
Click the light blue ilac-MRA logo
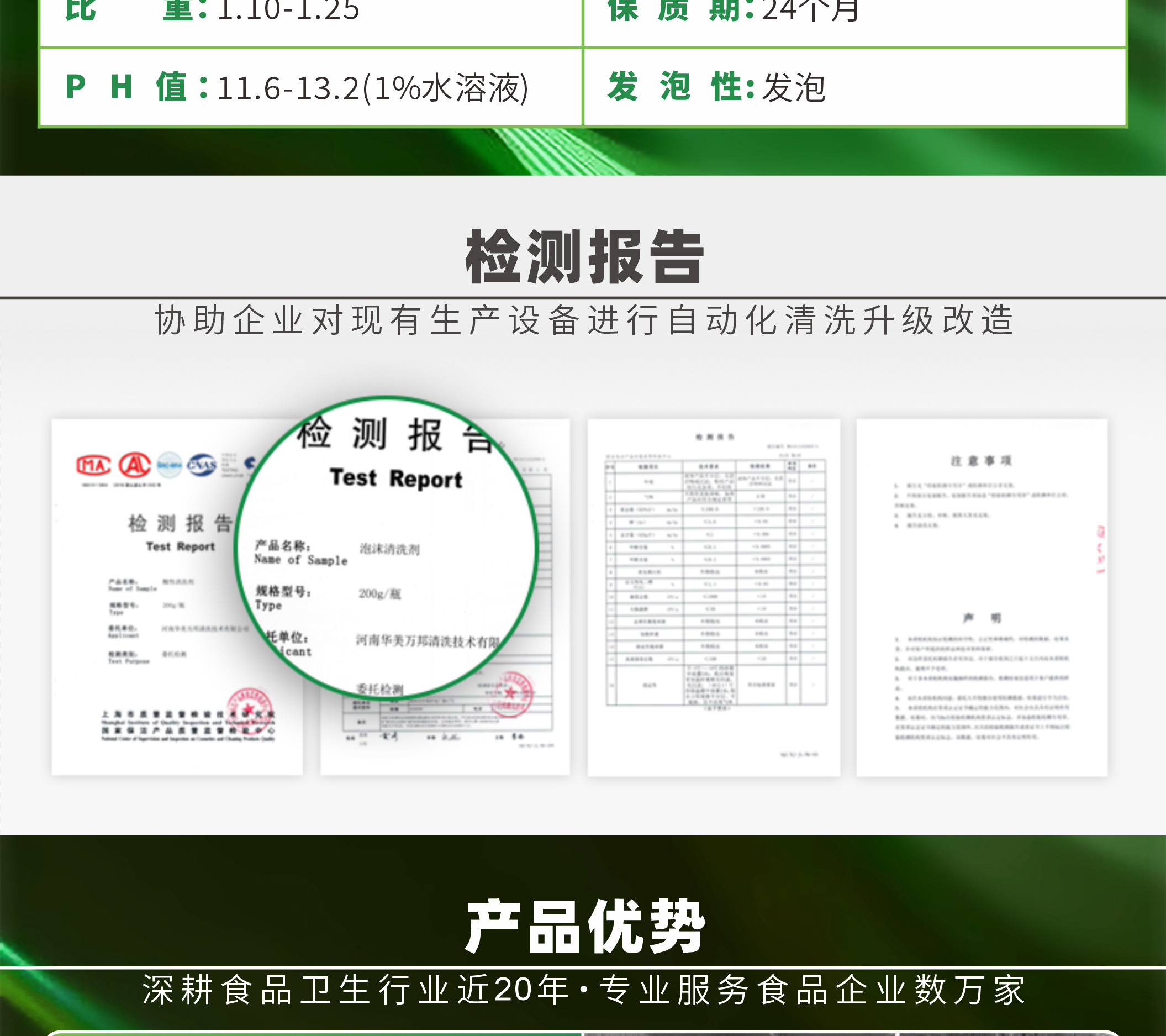170,465
